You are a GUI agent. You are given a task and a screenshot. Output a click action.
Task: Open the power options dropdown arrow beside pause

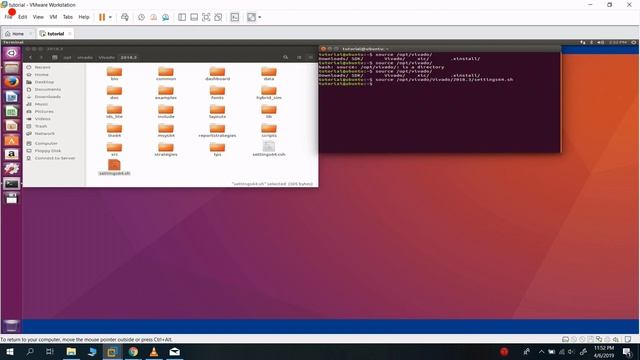pos(110,17)
